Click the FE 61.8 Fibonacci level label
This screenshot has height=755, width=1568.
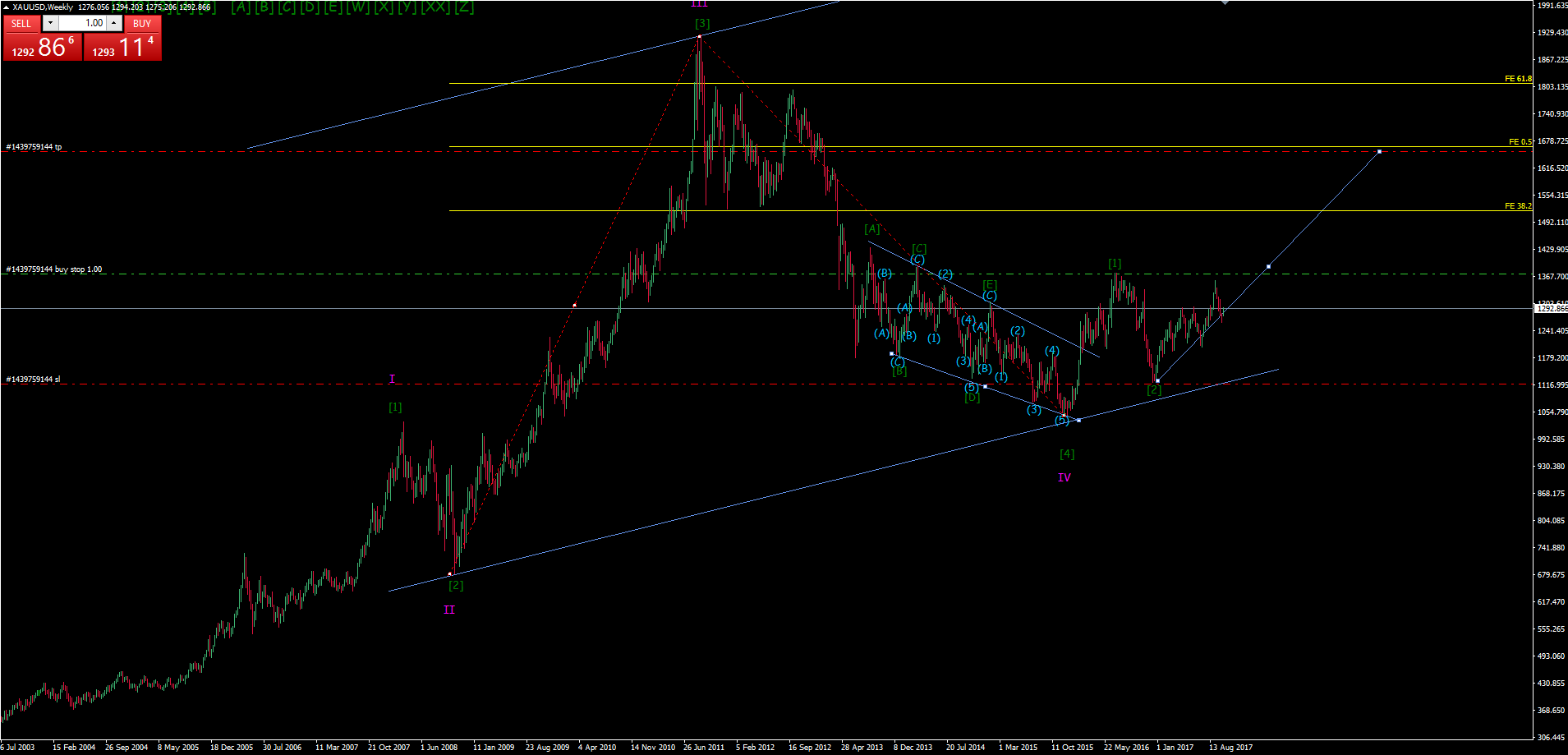click(x=1518, y=79)
